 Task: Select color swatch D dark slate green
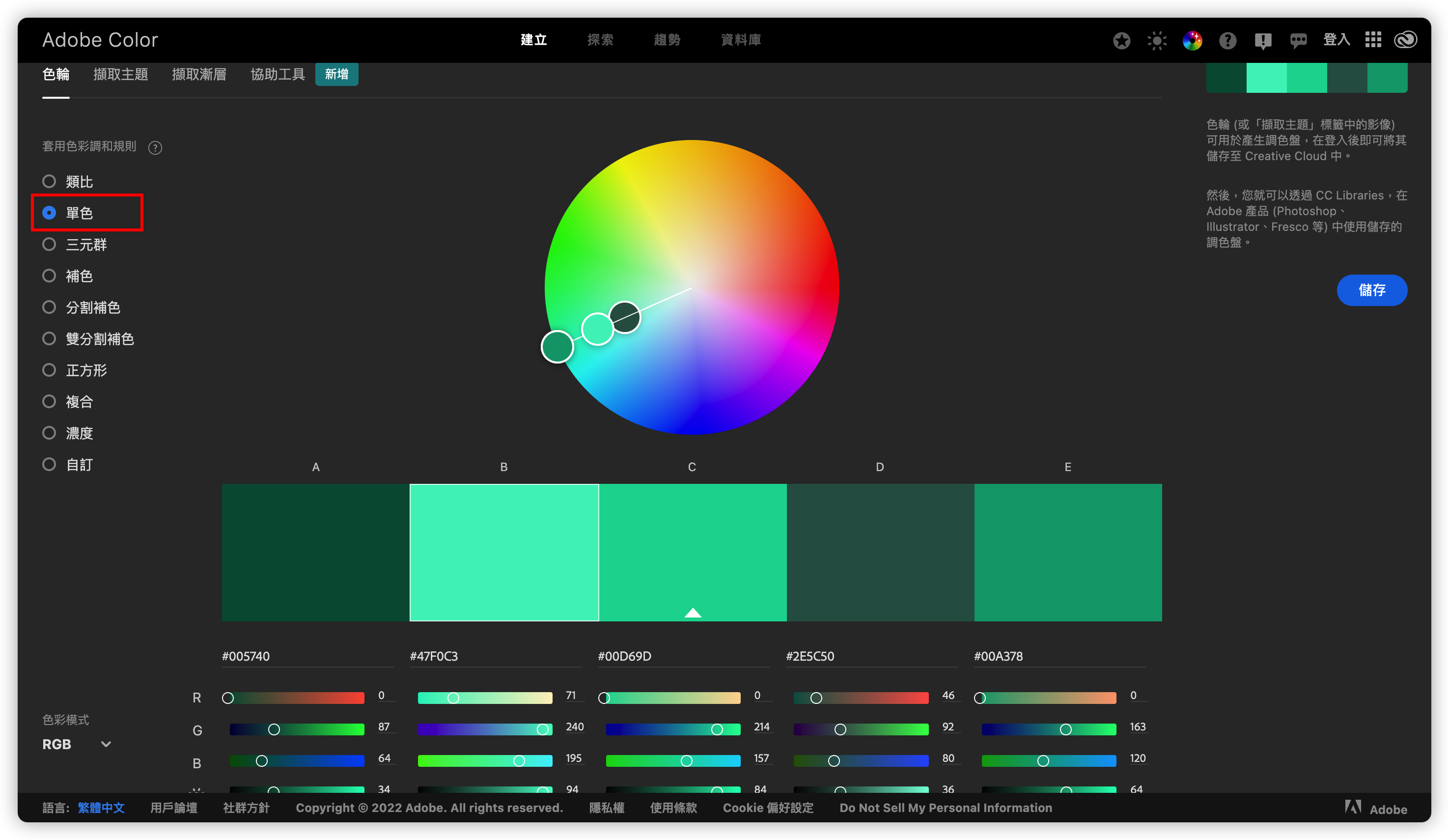880,552
